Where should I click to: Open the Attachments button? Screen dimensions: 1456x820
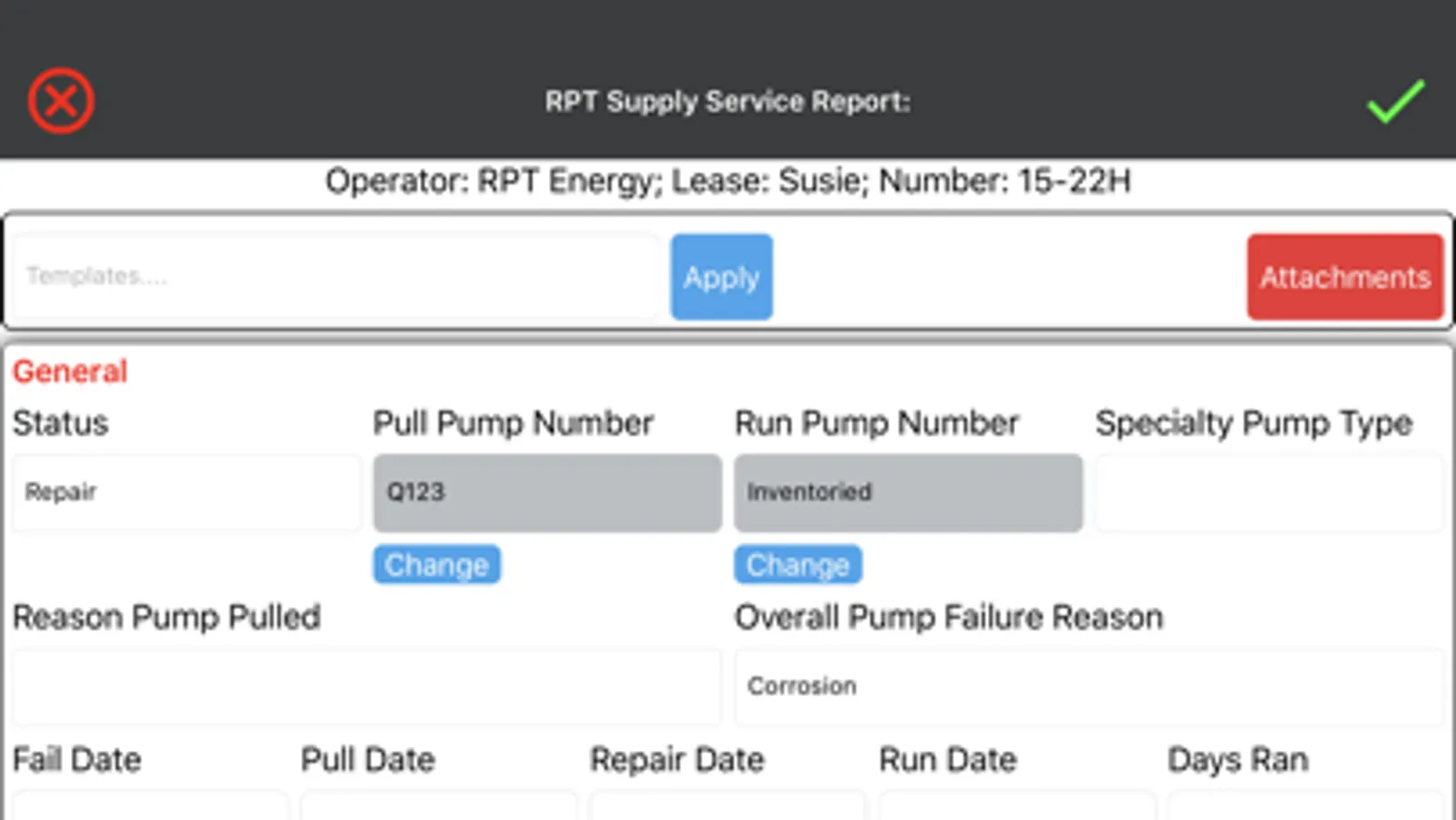point(1345,277)
